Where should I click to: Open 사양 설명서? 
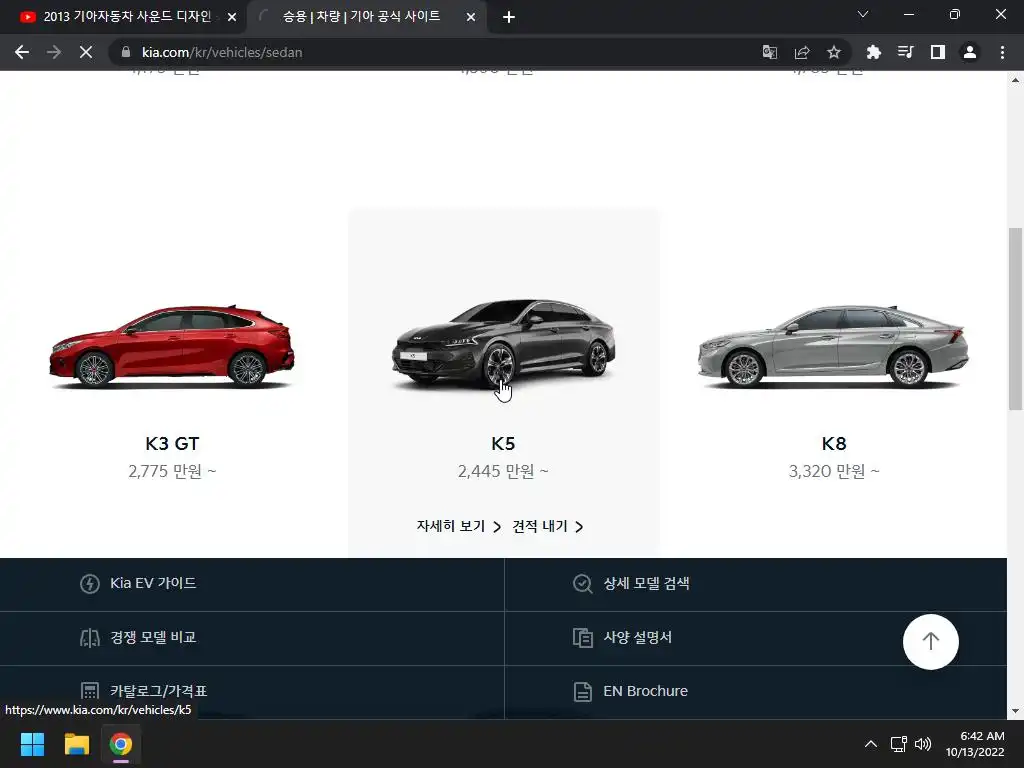coord(637,637)
